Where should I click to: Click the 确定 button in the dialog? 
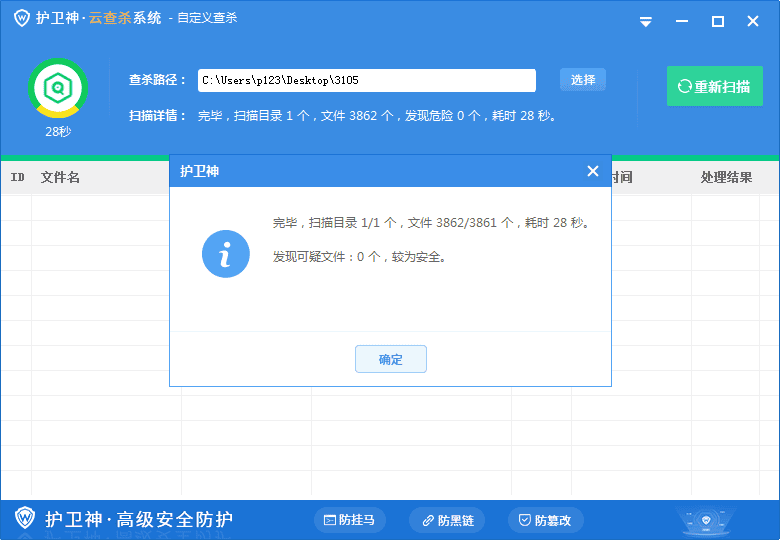coord(390,359)
